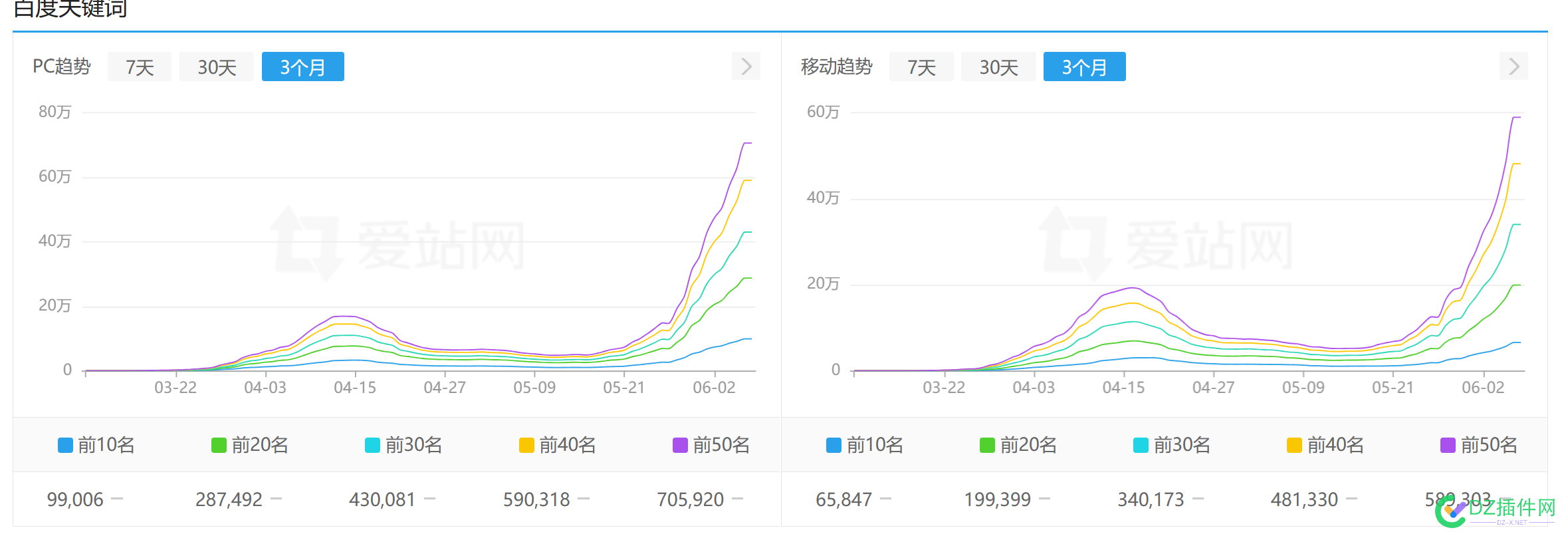
Task: Click the 05-09 date on PC chart
Action: [534, 388]
